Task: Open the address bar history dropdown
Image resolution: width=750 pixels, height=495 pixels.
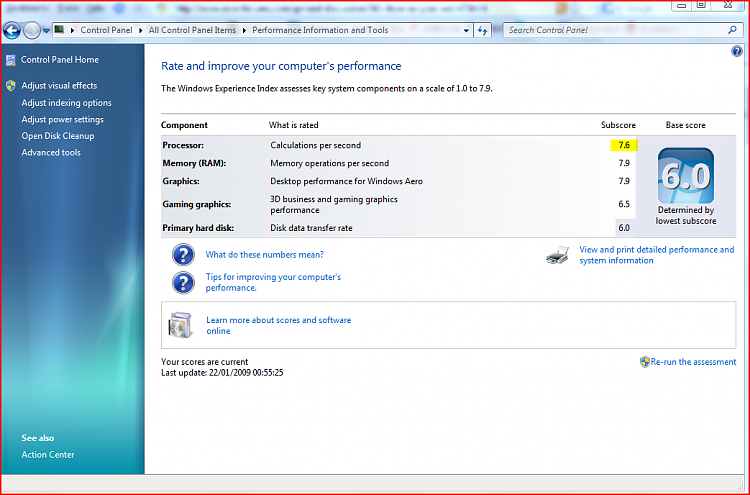Action: (x=466, y=31)
